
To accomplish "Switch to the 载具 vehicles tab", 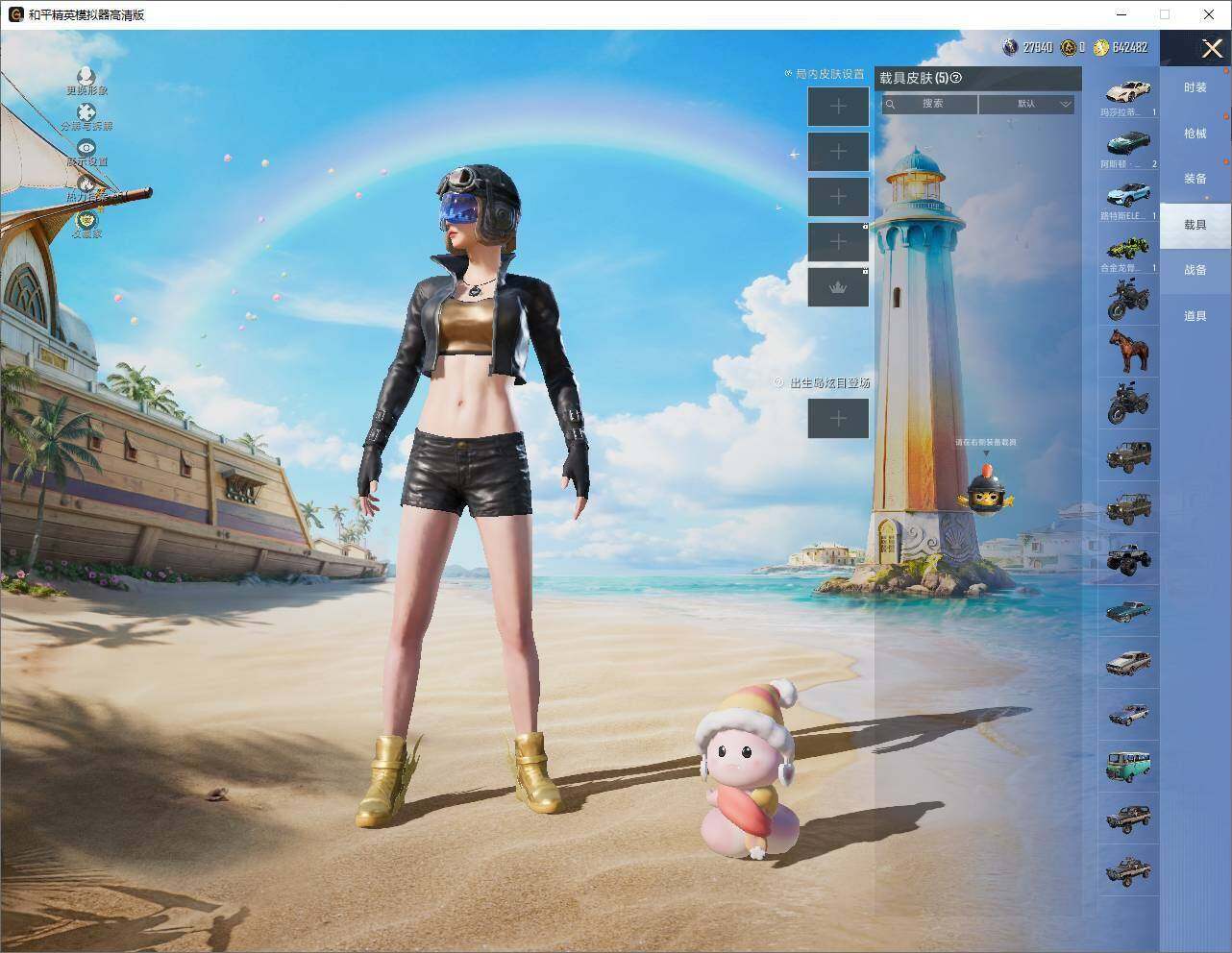I will tap(1195, 225).
